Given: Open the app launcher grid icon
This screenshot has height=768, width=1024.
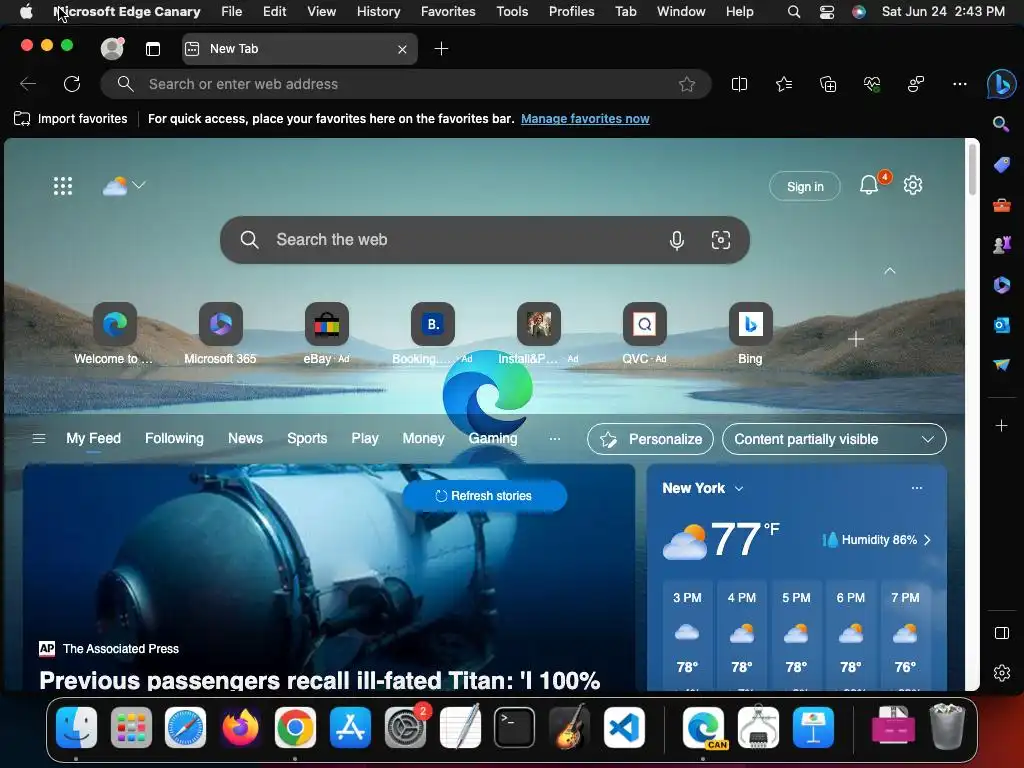Looking at the screenshot, I should [x=63, y=186].
